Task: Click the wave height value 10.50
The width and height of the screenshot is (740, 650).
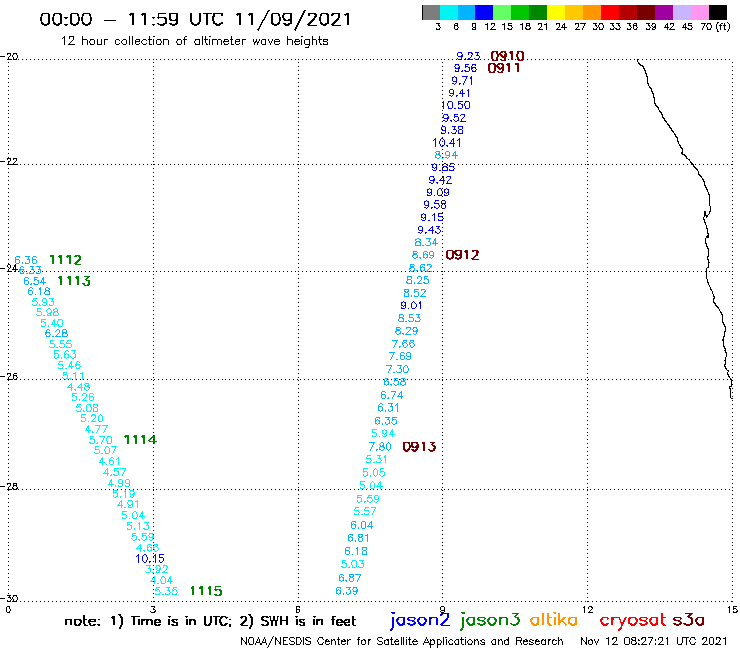Action: point(456,105)
